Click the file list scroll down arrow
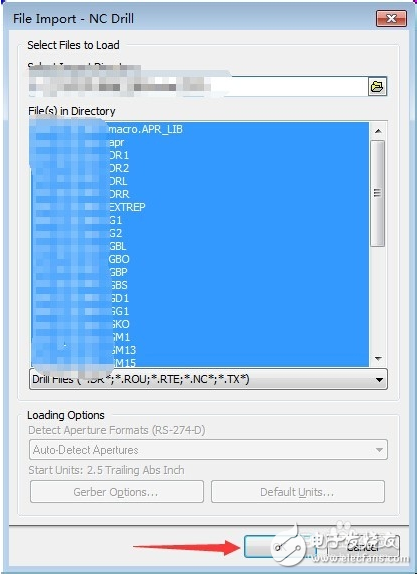 378,359
